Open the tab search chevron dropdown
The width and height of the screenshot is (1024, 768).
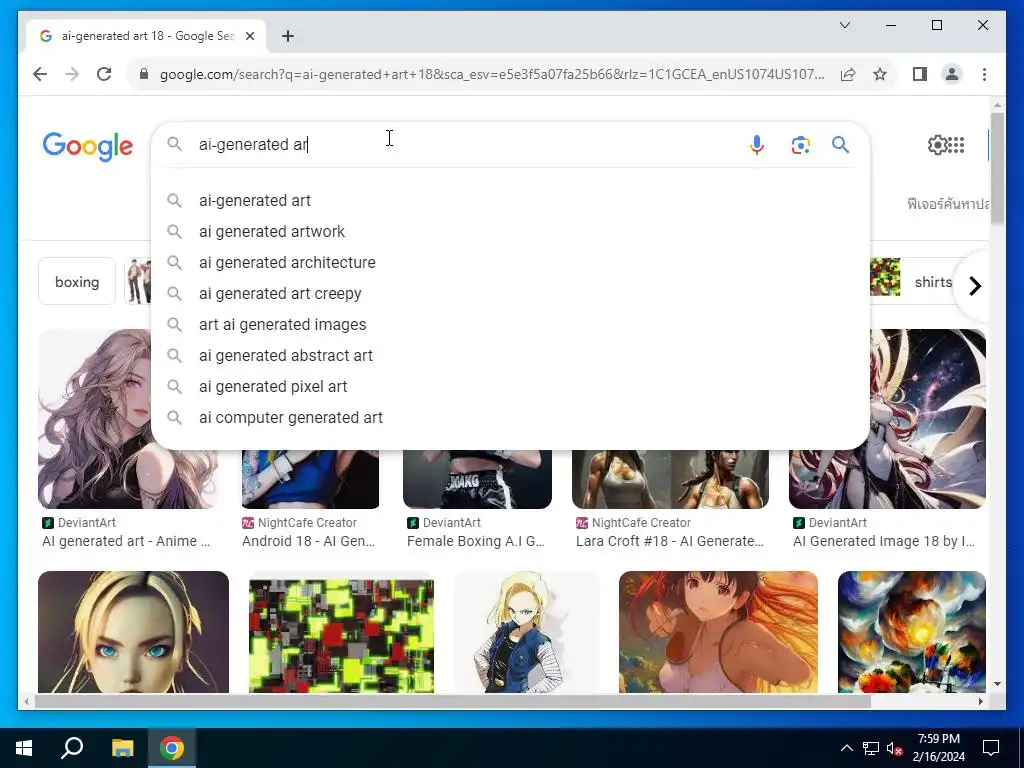pyautogui.click(x=844, y=25)
